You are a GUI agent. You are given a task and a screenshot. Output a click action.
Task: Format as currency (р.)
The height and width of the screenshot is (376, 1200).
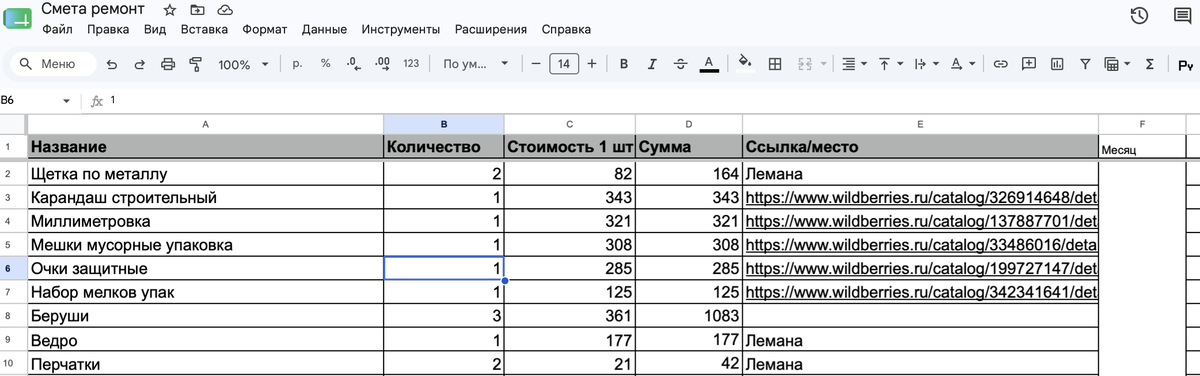tap(297, 64)
